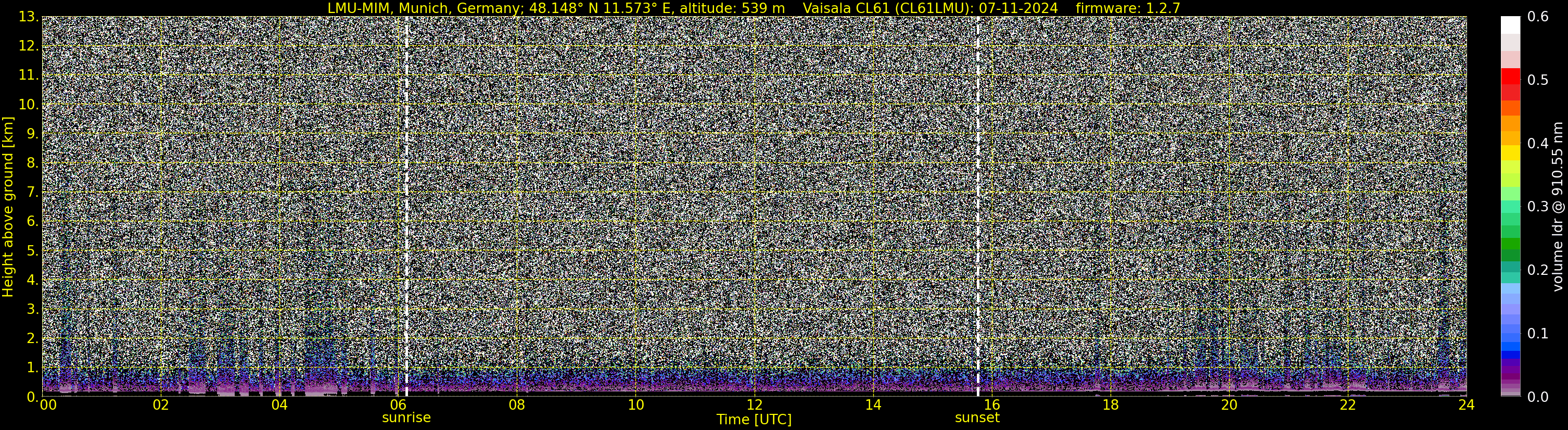Click the time axis tick label 00
Screen dimensions: 1568x430
click(x=47, y=405)
